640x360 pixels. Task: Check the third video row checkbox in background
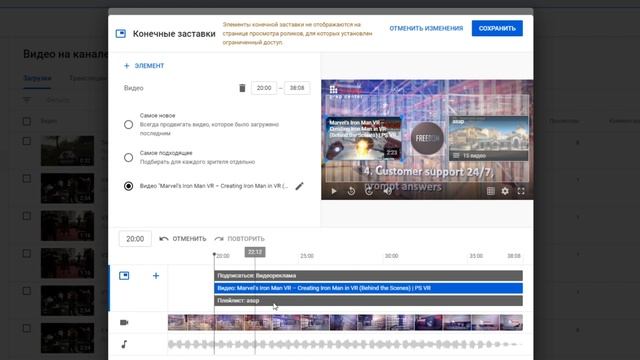click(27, 216)
